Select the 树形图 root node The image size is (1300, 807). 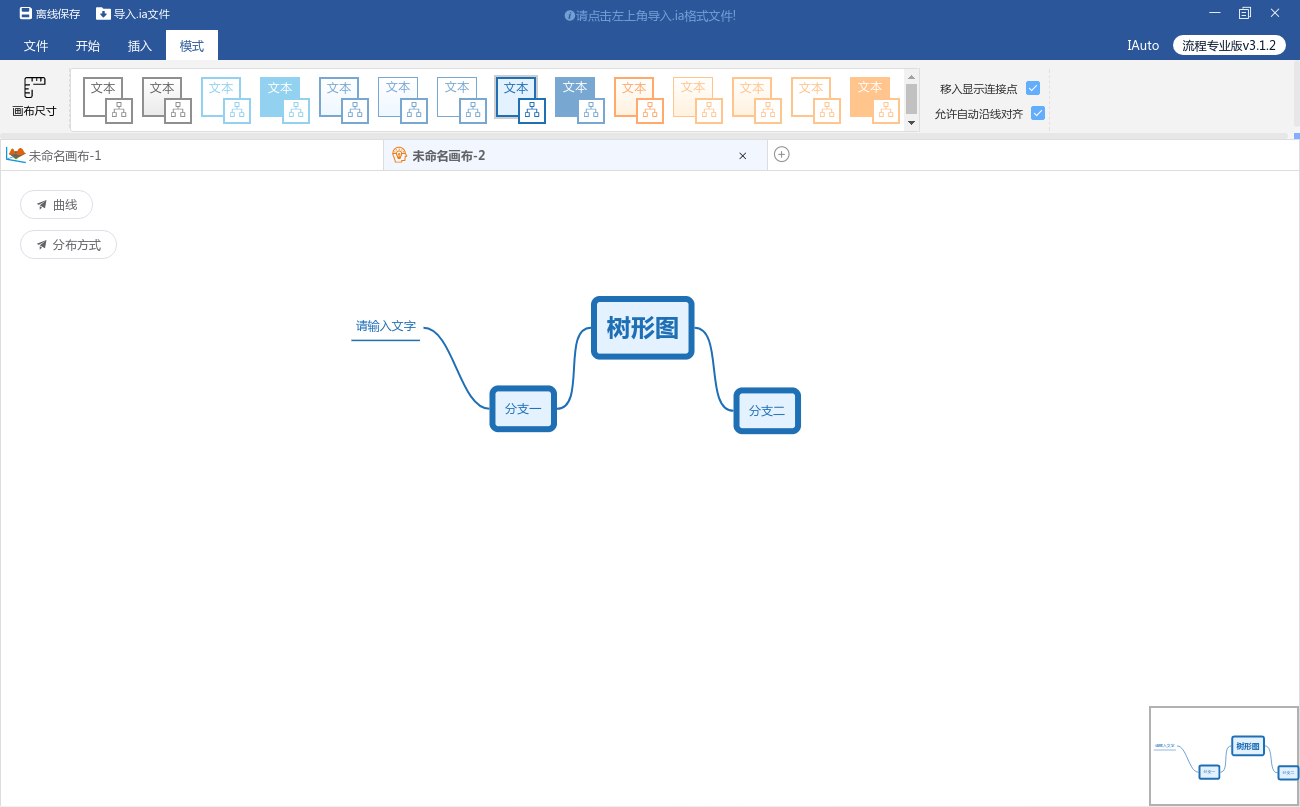click(642, 327)
